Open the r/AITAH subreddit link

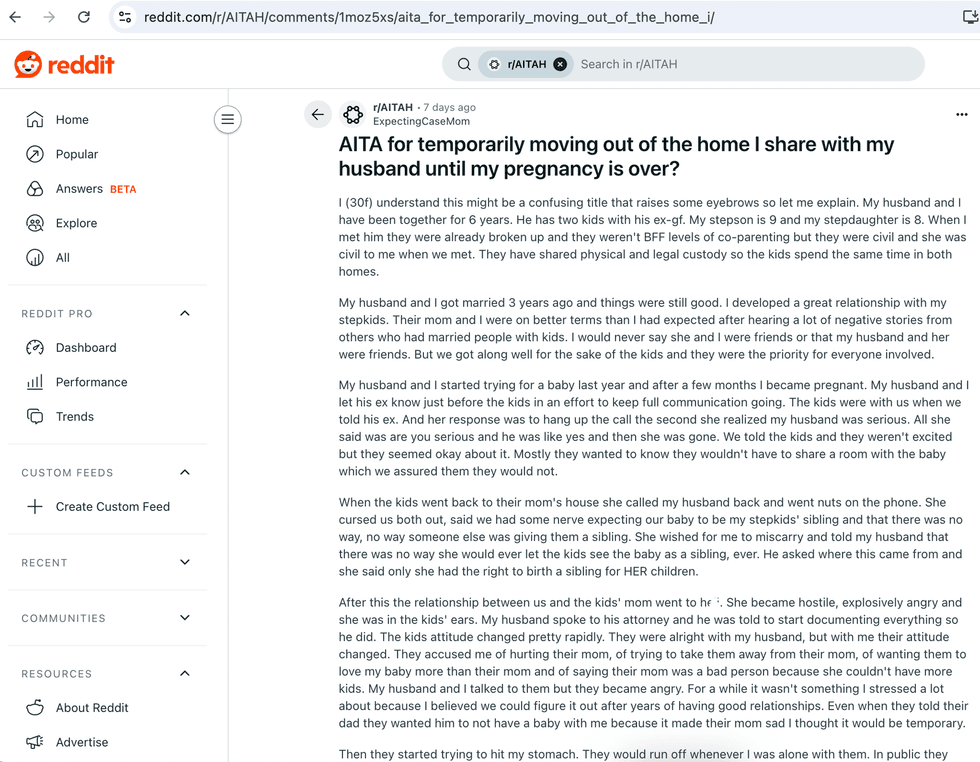click(x=392, y=107)
